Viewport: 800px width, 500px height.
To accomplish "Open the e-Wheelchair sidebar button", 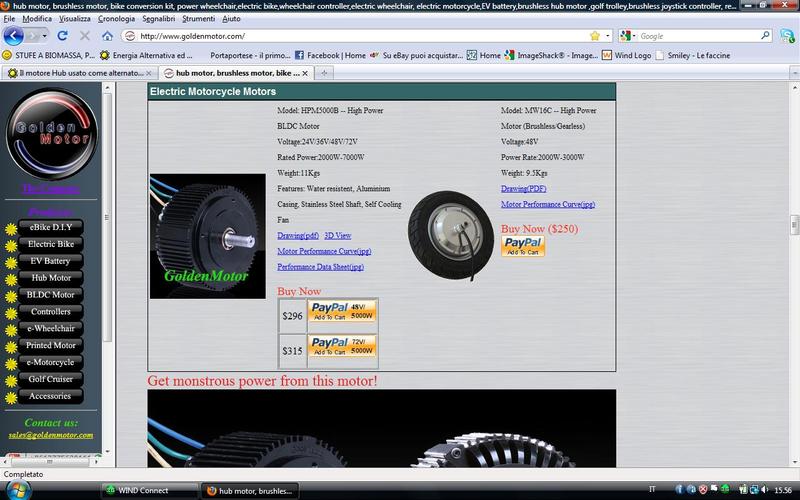I will click(x=51, y=328).
